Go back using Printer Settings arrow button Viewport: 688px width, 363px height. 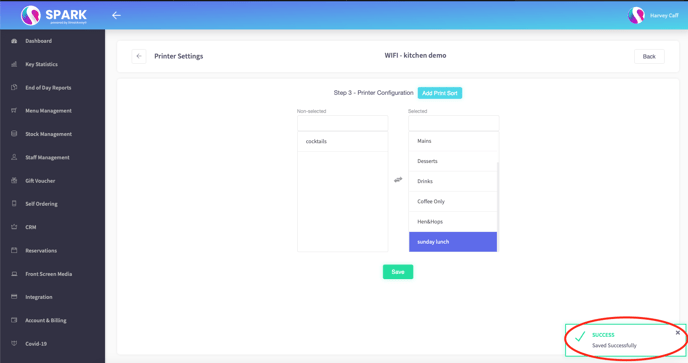coord(139,56)
